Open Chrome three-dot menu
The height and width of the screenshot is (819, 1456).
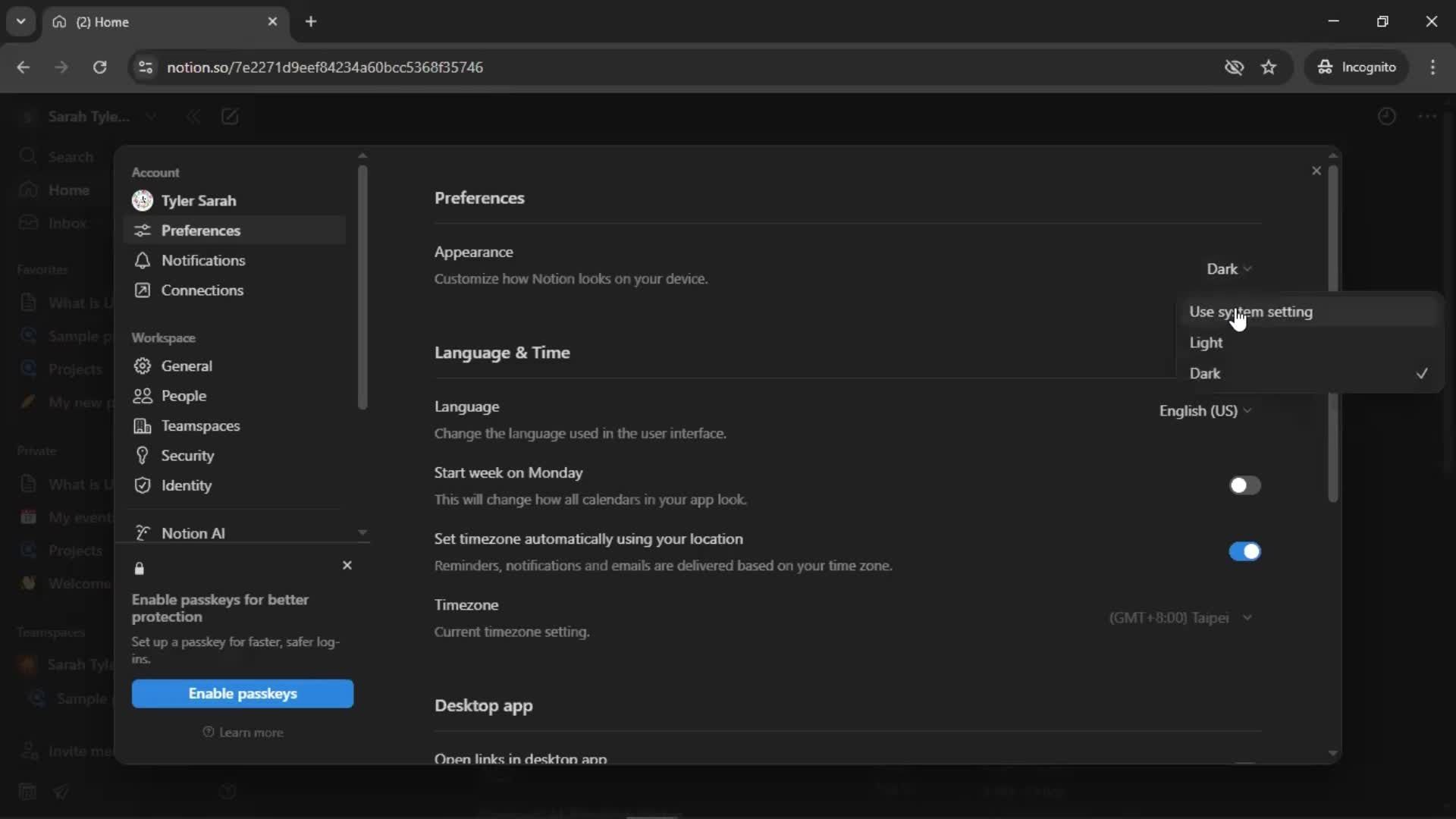(1432, 67)
